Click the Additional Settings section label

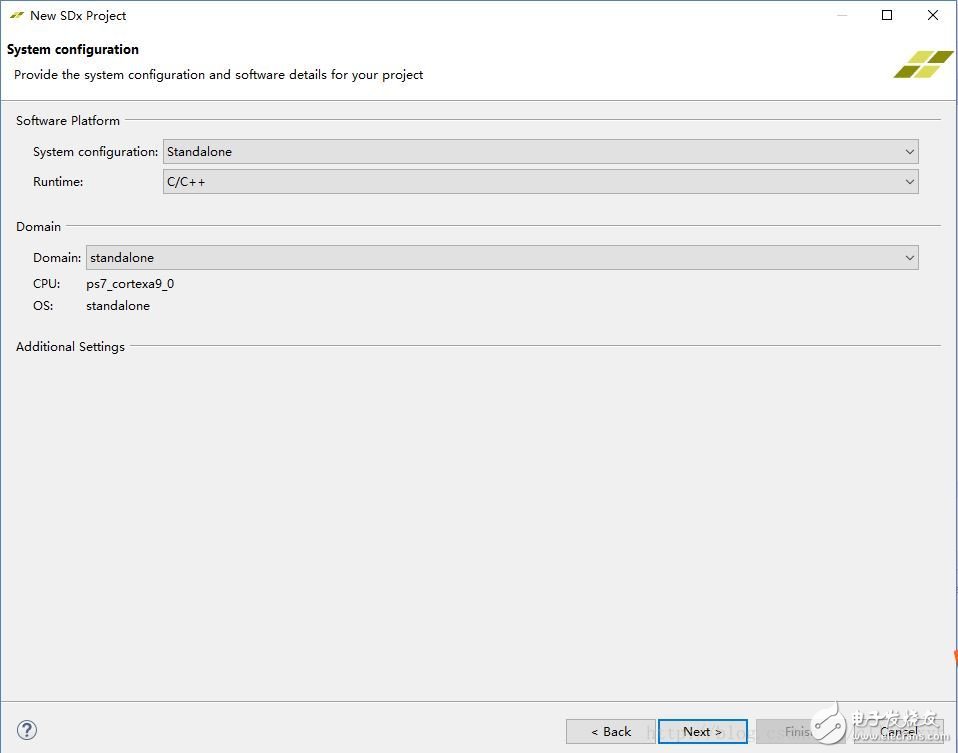(70, 347)
